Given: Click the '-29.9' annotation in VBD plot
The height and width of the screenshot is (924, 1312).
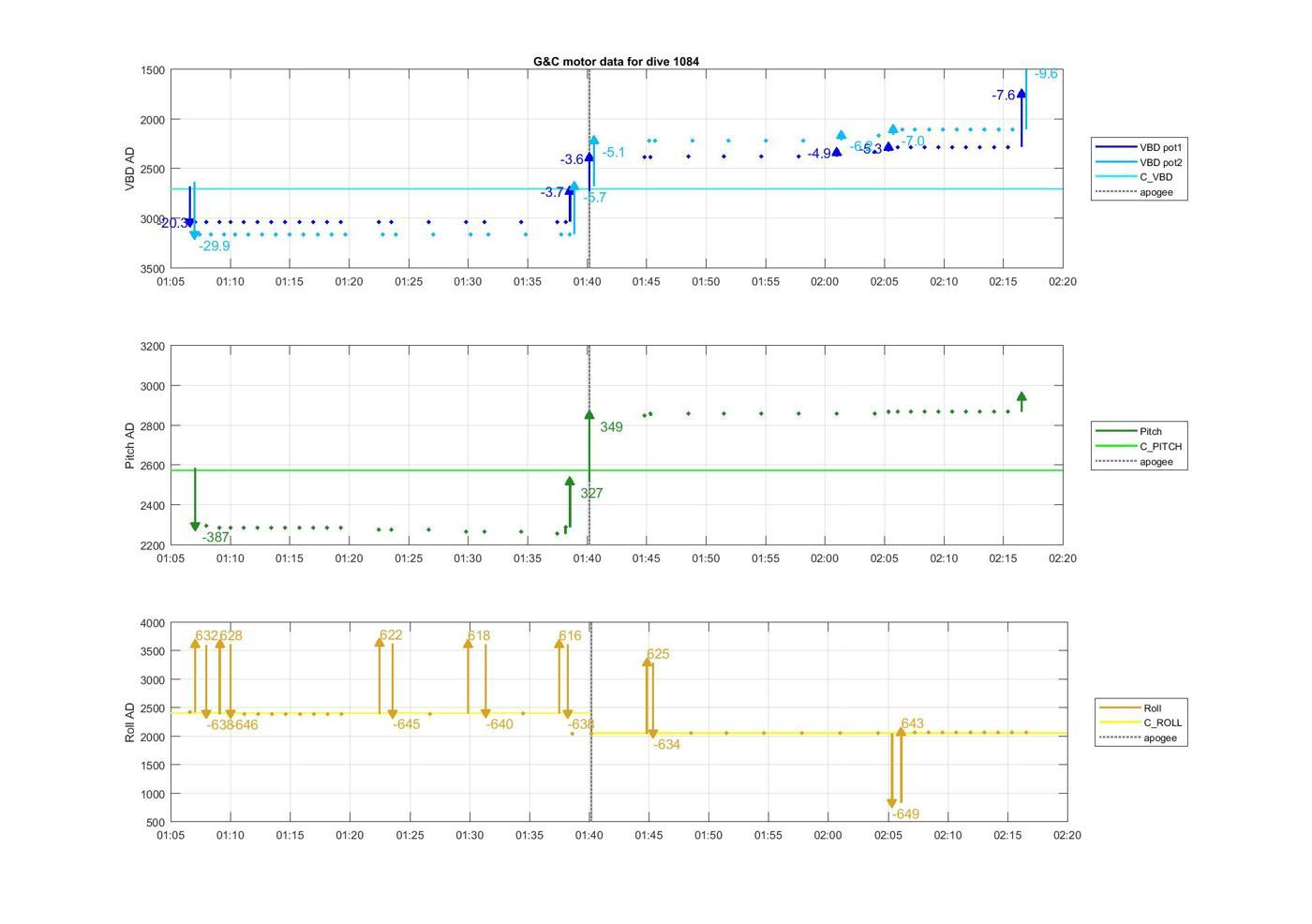Looking at the screenshot, I should coord(215,246).
